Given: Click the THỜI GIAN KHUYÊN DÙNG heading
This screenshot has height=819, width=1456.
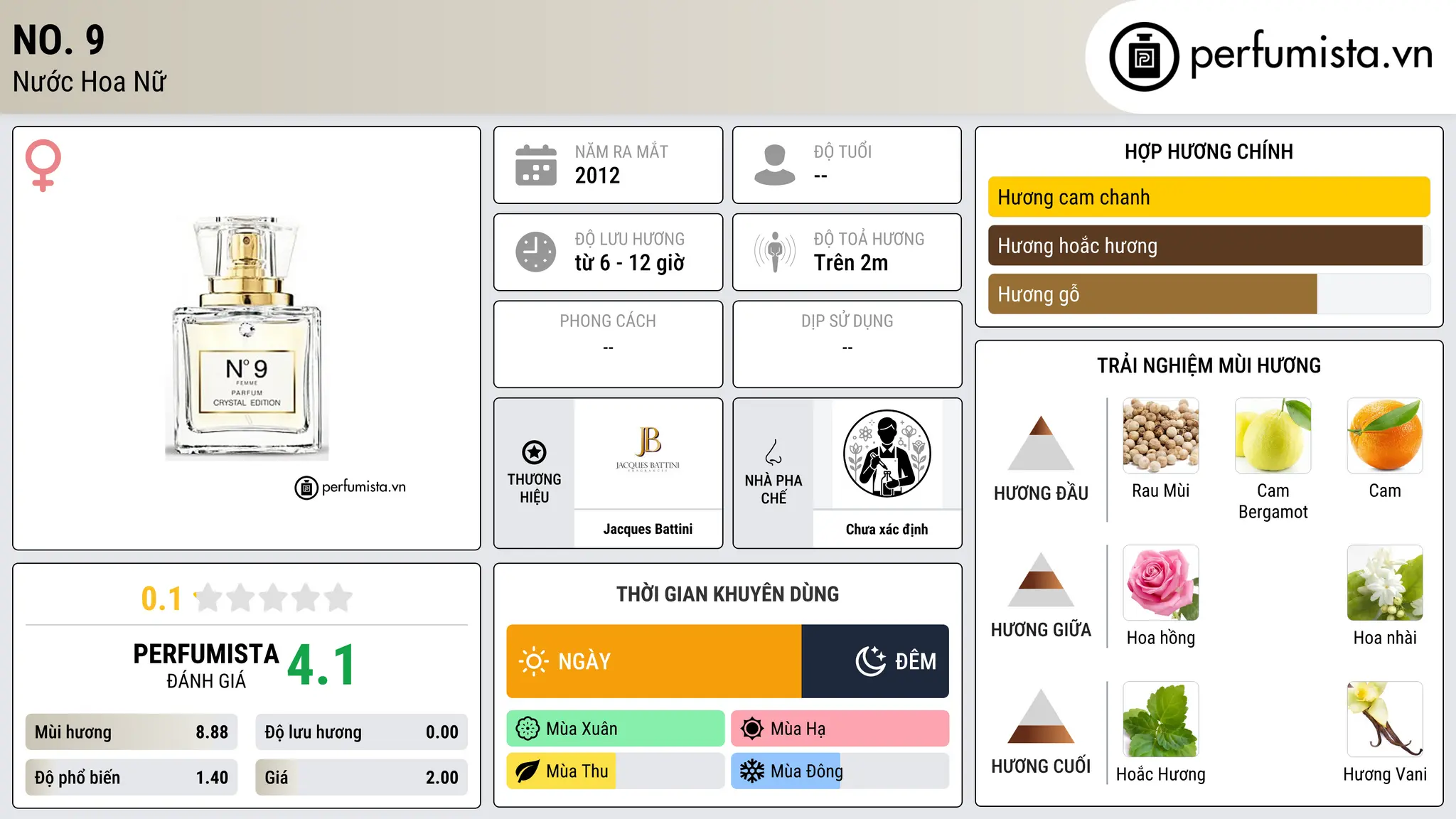Looking at the screenshot, I should coord(727,594).
